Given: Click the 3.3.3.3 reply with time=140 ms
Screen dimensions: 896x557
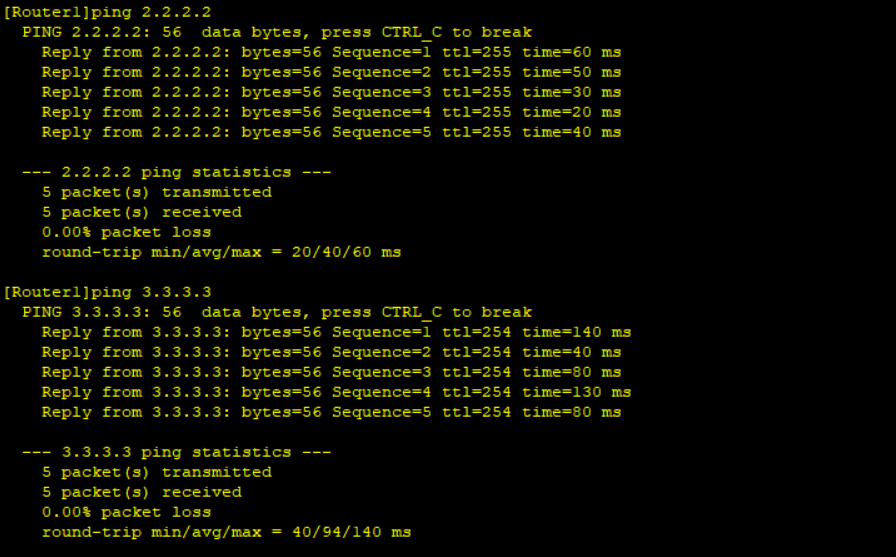Looking at the screenshot, I should tap(337, 332).
